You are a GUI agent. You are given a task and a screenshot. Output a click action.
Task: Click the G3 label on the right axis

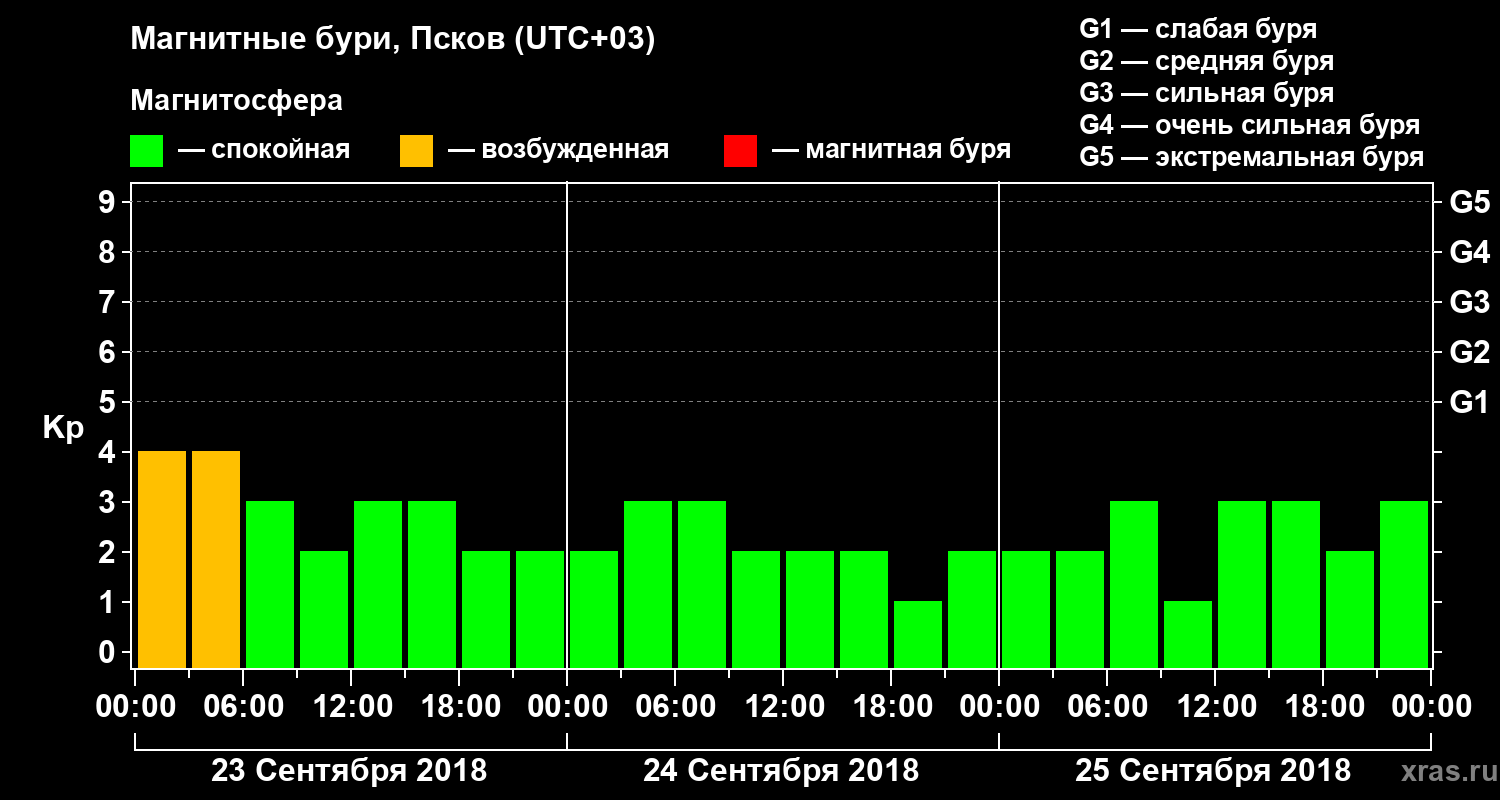click(x=1469, y=302)
